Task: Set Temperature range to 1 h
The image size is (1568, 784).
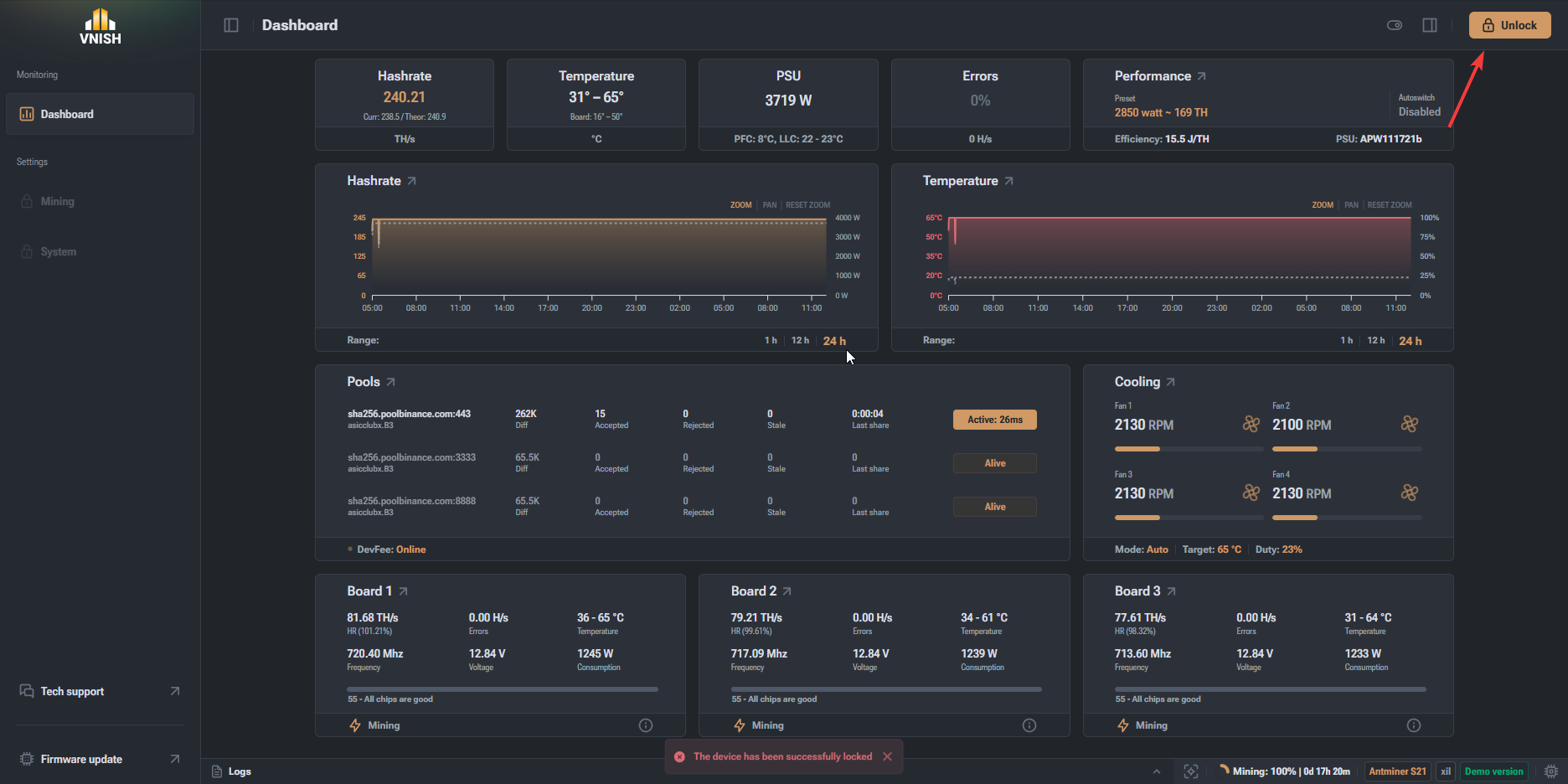Action: [1346, 340]
